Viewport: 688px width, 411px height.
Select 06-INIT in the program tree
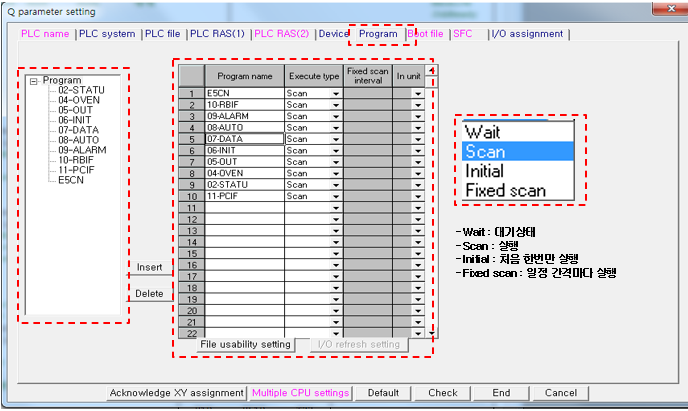pos(75,120)
